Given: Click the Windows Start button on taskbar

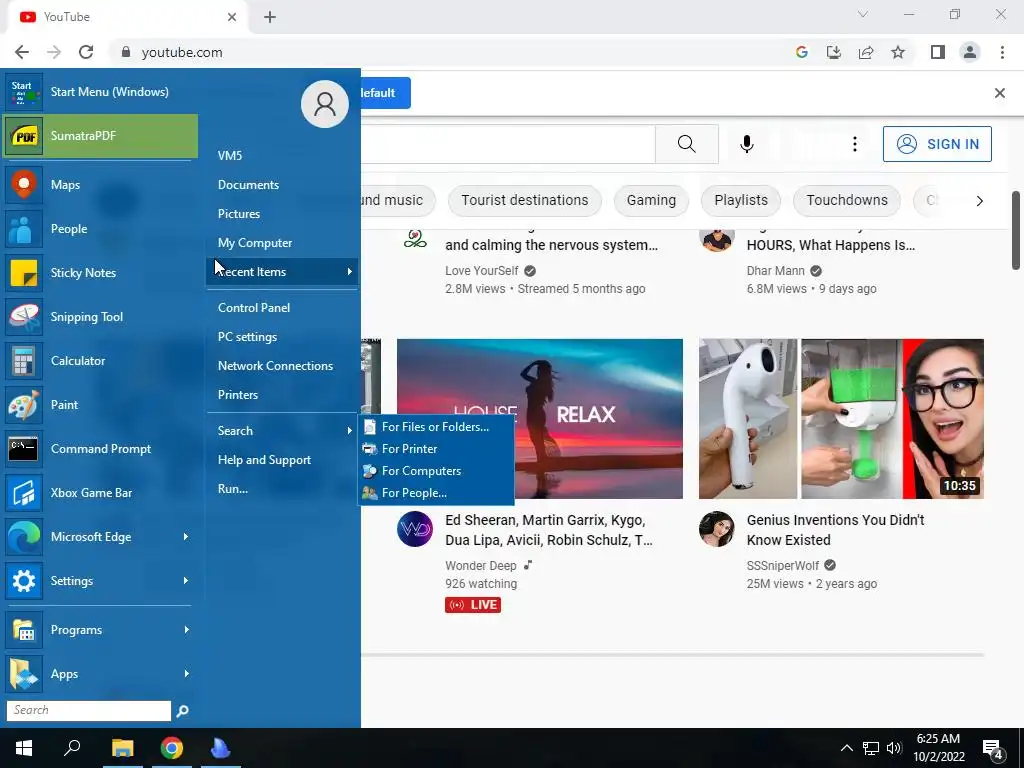Looking at the screenshot, I should [24, 748].
